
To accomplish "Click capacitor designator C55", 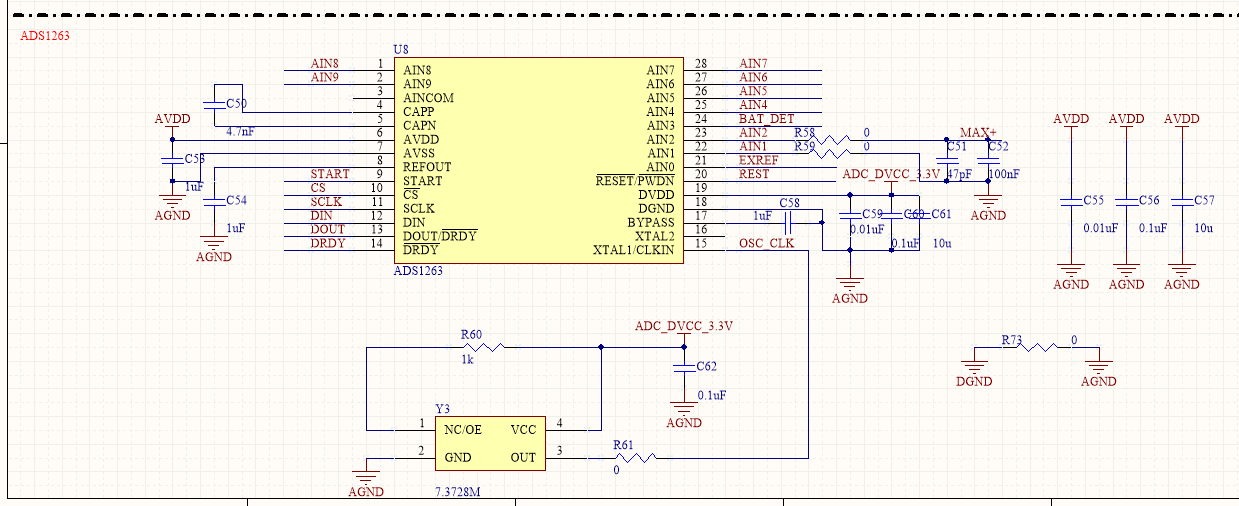I will tap(1093, 200).
